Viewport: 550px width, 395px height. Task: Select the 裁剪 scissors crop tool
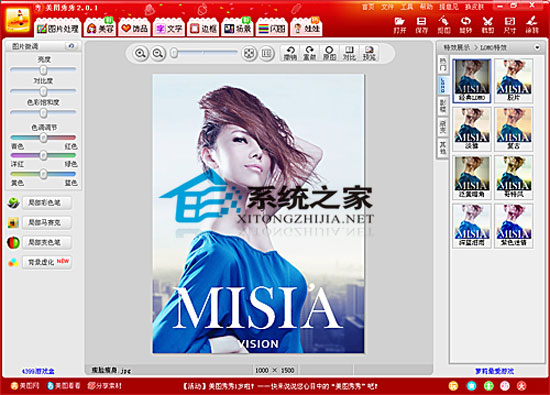(488, 25)
